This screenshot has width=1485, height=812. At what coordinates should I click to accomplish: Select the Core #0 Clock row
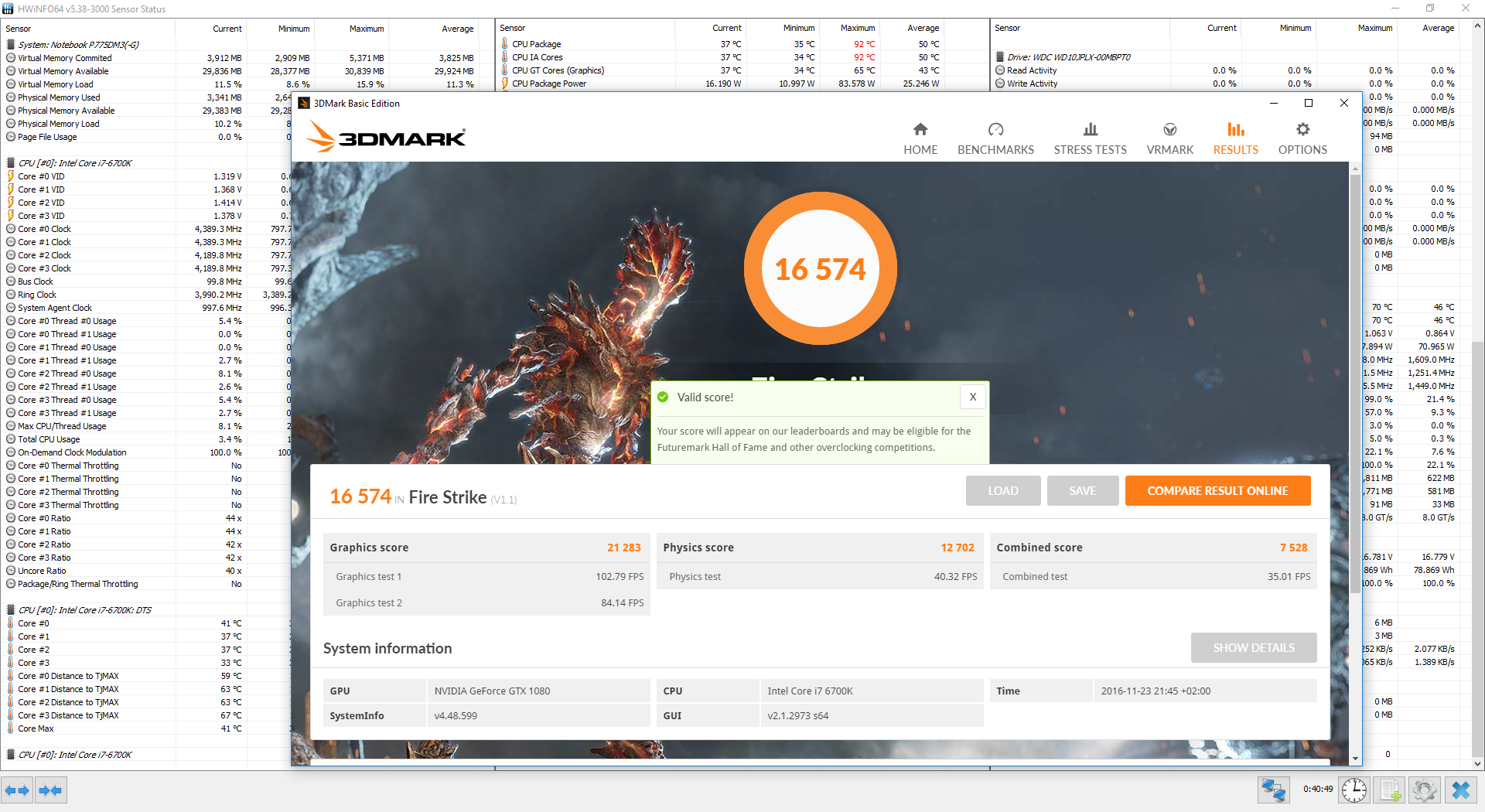147,229
